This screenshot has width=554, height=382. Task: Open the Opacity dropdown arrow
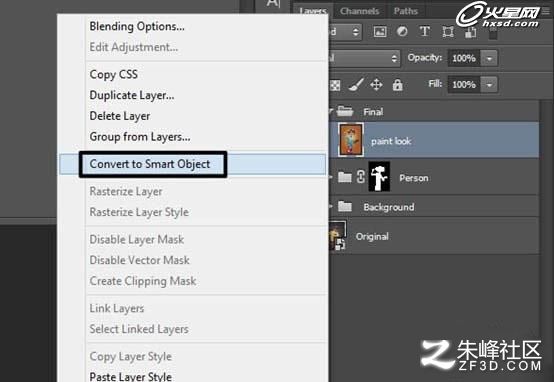(x=489, y=58)
